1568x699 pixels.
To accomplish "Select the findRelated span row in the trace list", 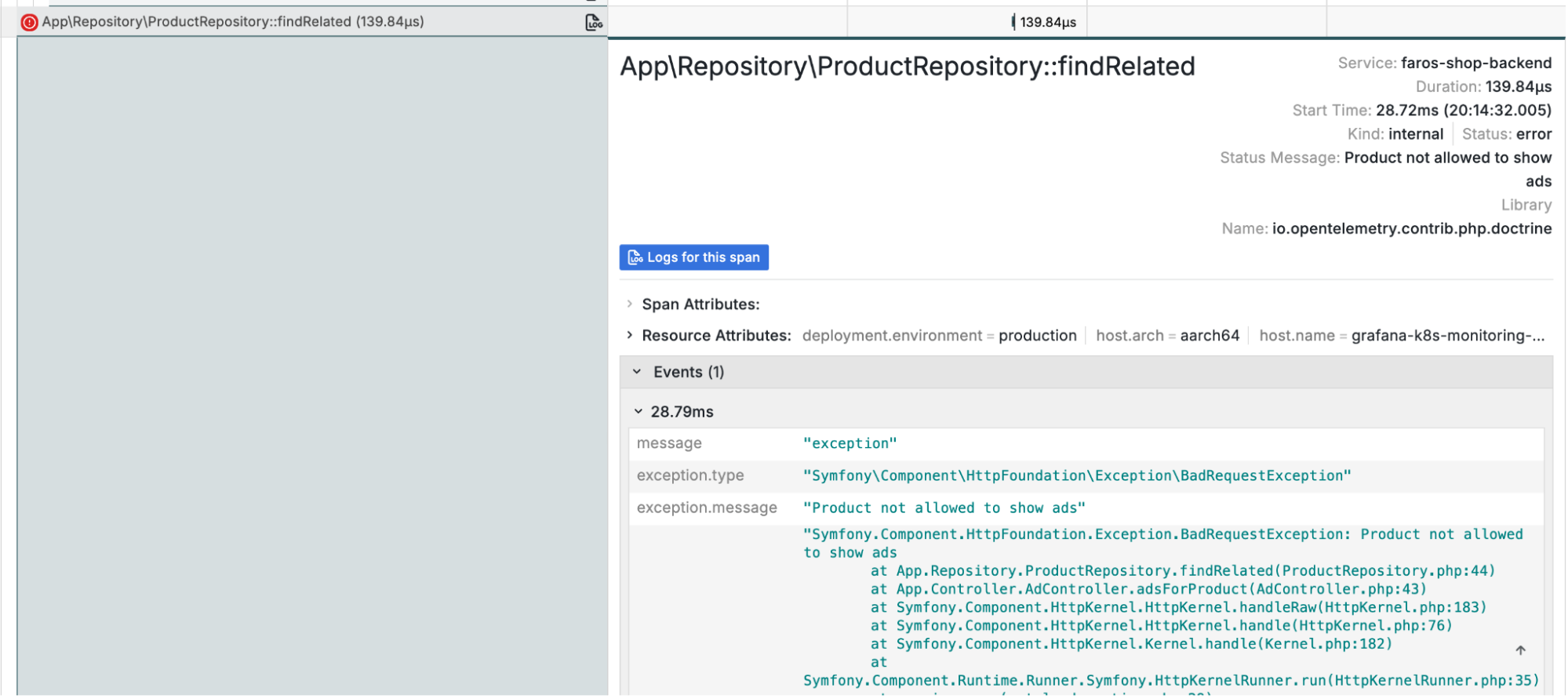I will (233, 22).
